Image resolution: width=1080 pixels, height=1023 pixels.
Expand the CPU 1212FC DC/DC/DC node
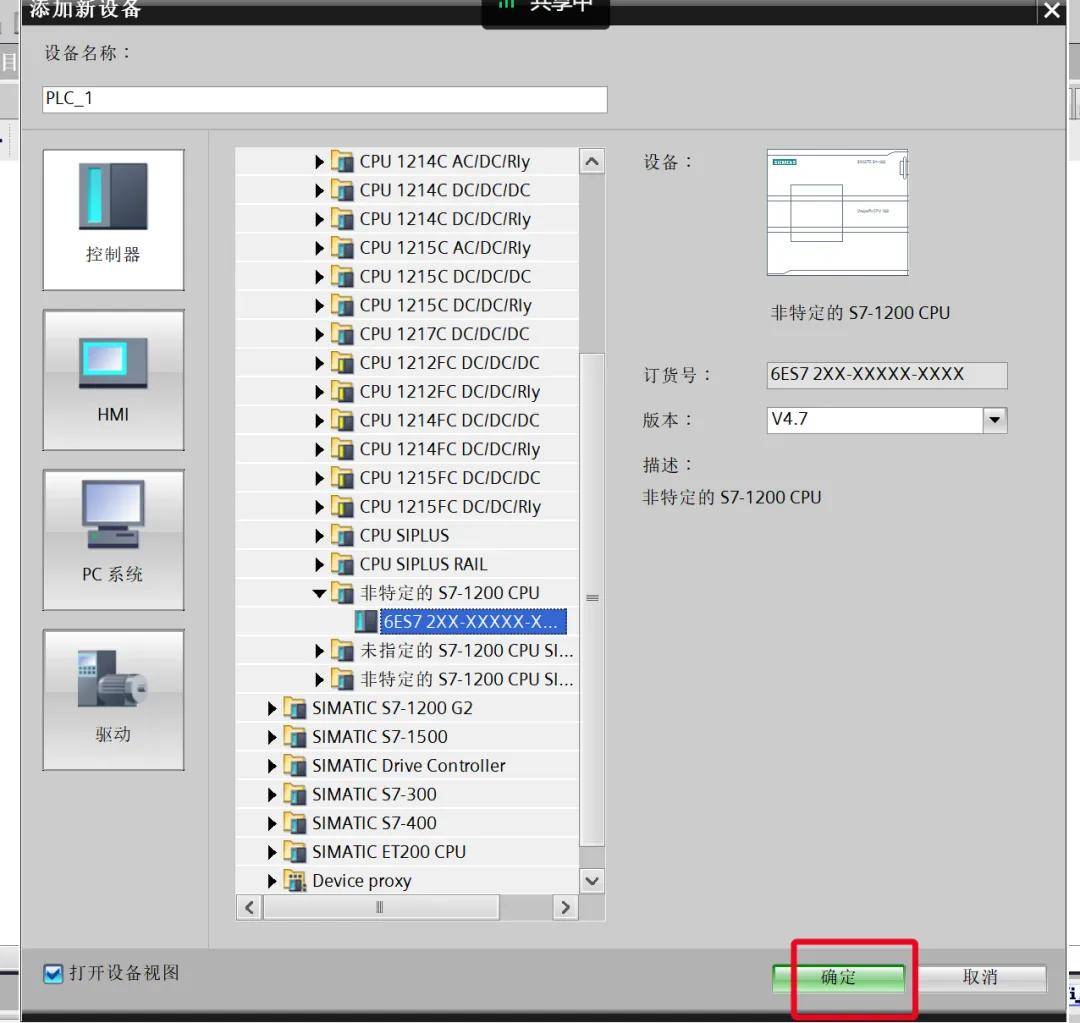pyautogui.click(x=319, y=363)
